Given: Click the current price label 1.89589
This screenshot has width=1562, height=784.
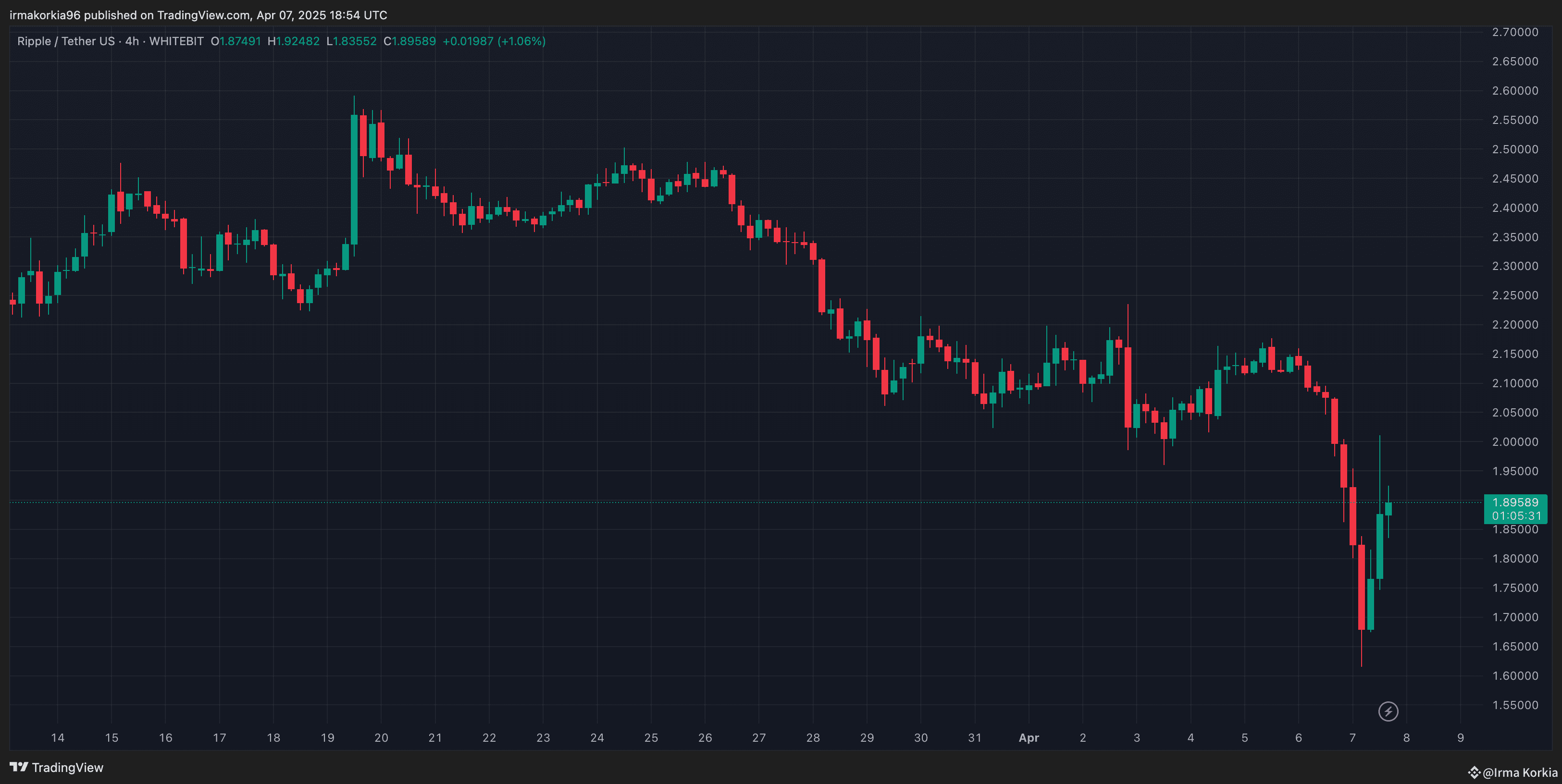Looking at the screenshot, I should (1515, 502).
